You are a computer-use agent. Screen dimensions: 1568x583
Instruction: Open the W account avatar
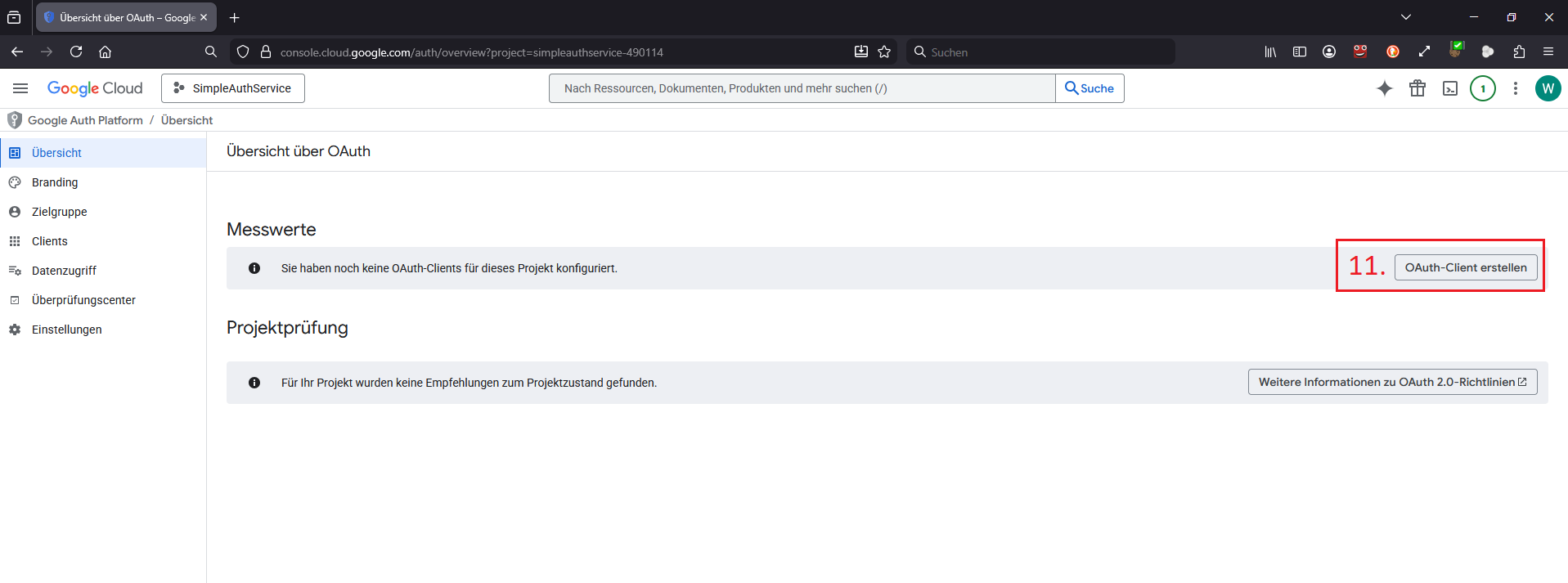[x=1548, y=88]
